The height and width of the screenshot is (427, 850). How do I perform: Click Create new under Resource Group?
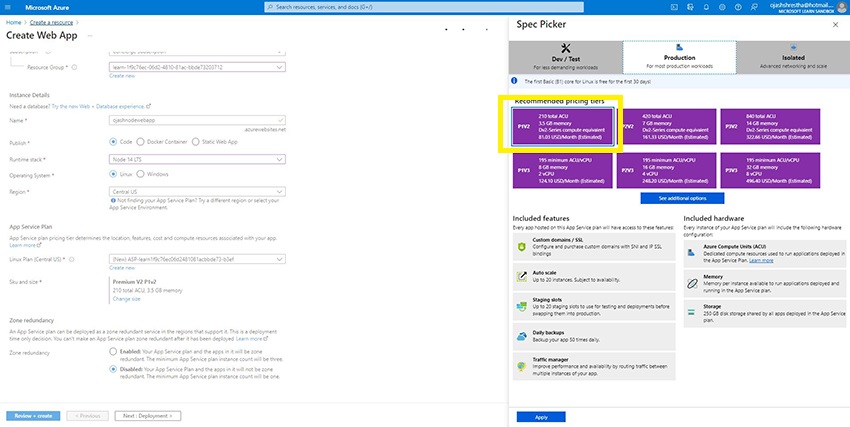click(x=122, y=76)
